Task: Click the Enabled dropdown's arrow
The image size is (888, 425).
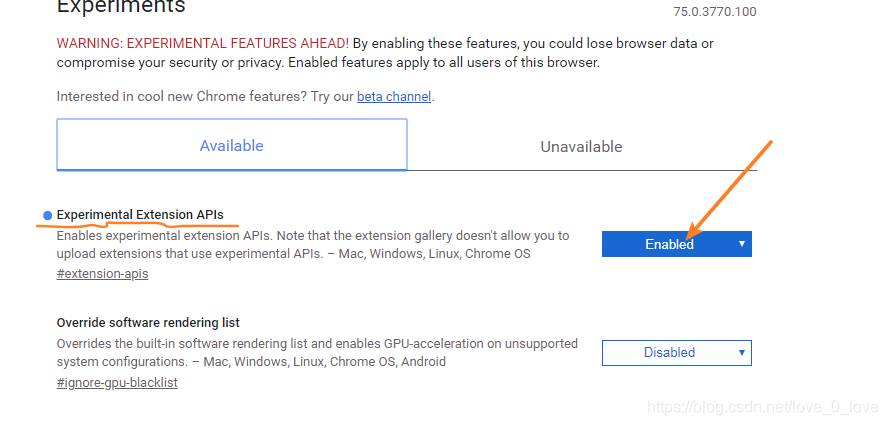Action: point(741,244)
